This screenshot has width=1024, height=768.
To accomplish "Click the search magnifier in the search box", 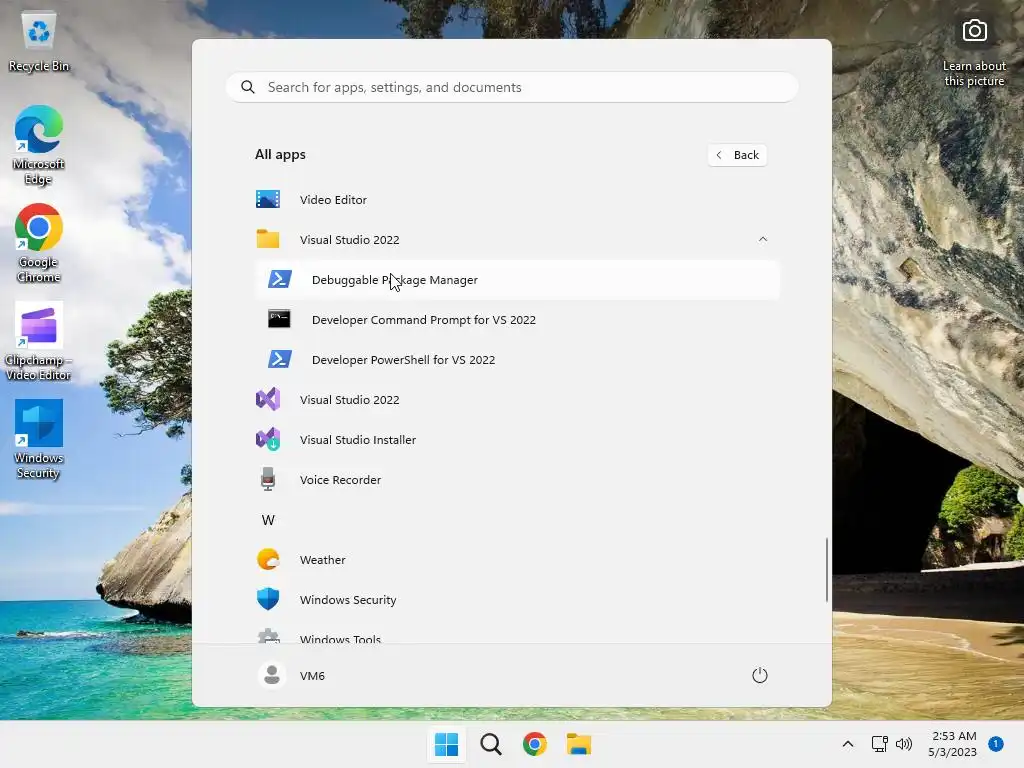I will coord(248,87).
